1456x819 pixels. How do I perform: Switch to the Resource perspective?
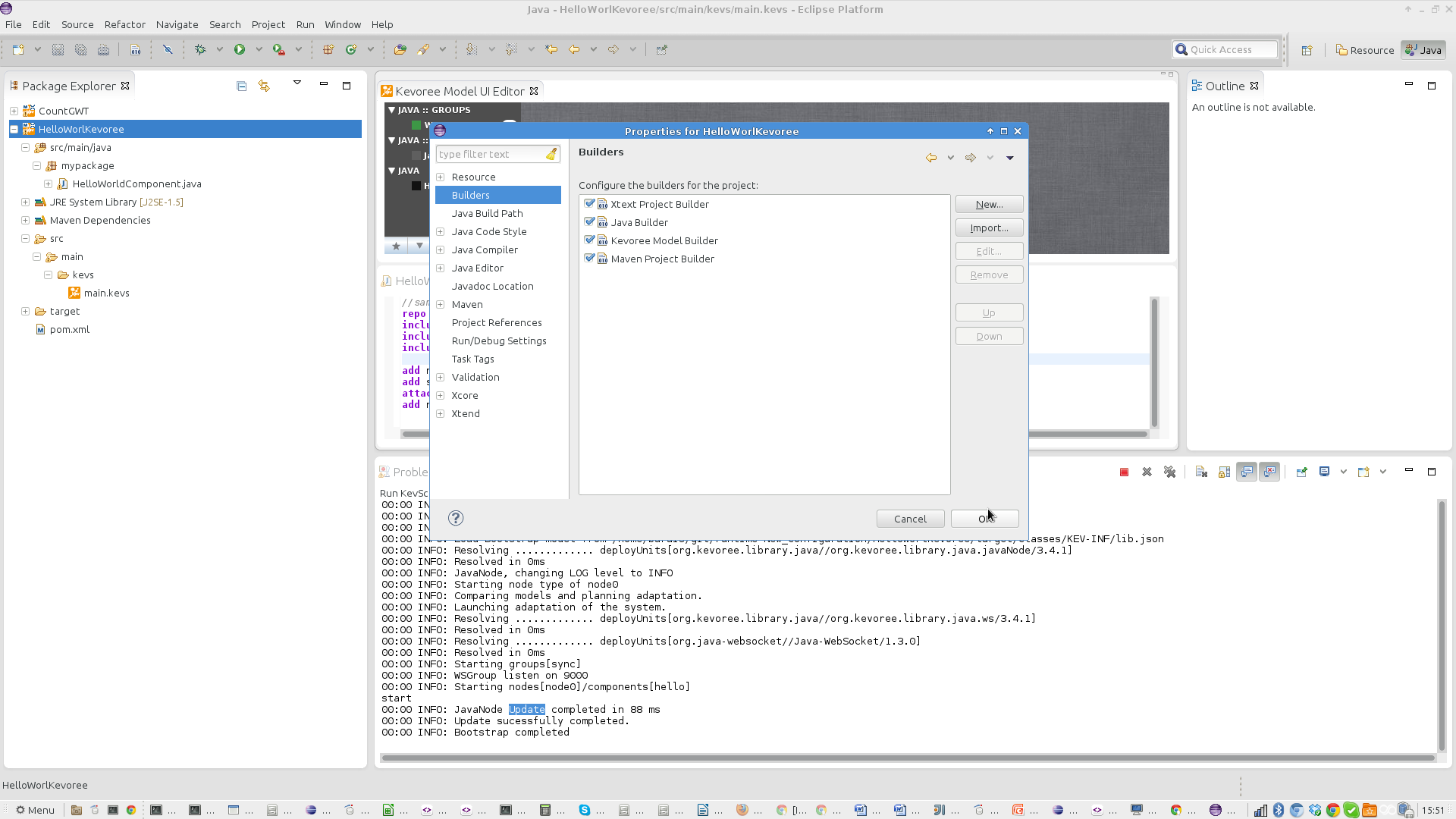pos(1364,50)
